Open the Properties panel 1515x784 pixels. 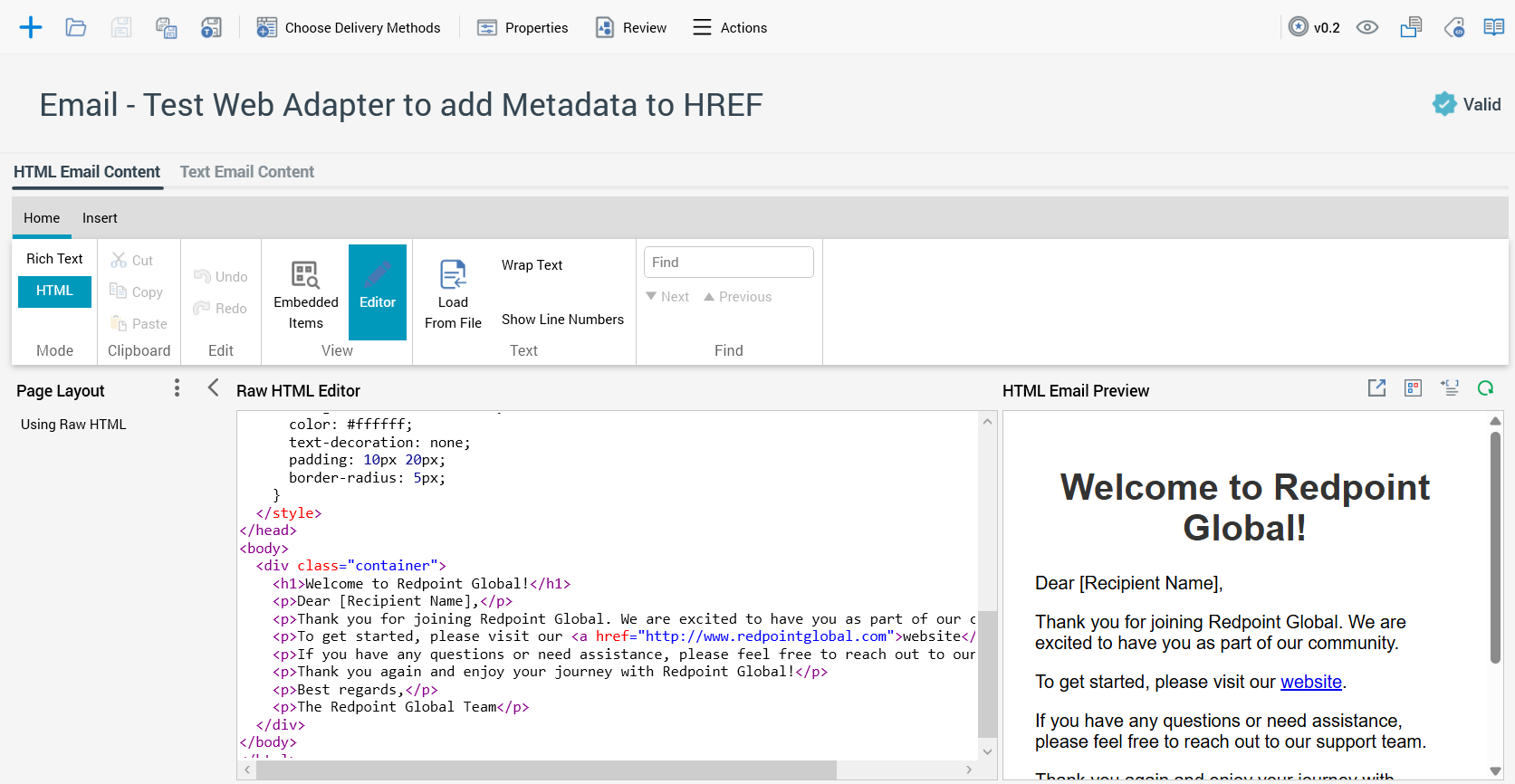click(x=523, y=27)
